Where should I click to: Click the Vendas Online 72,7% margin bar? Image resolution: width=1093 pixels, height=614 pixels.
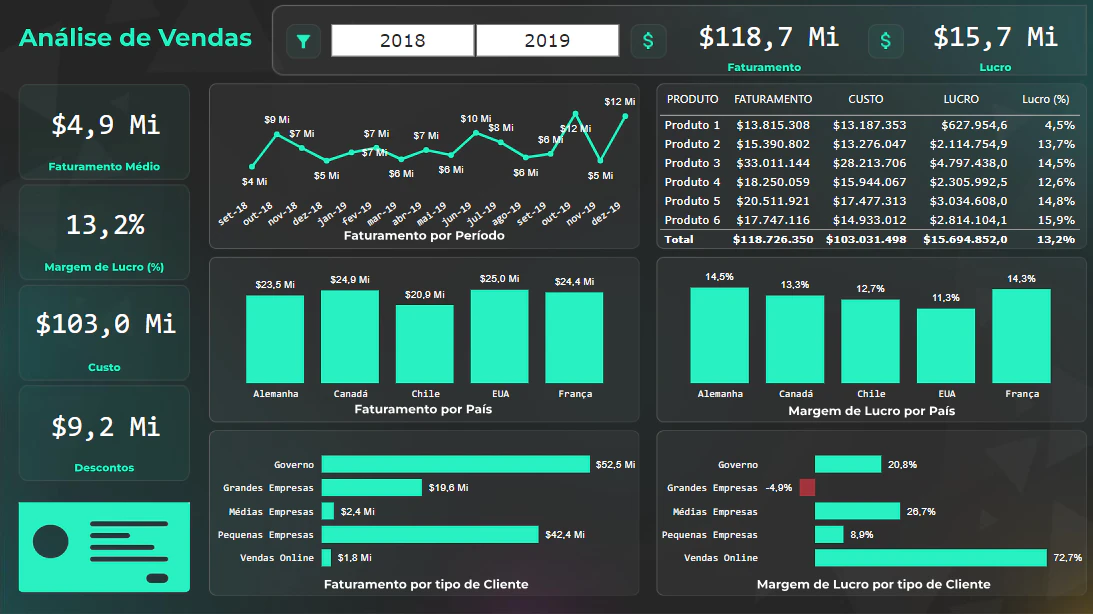pos(931,558)
